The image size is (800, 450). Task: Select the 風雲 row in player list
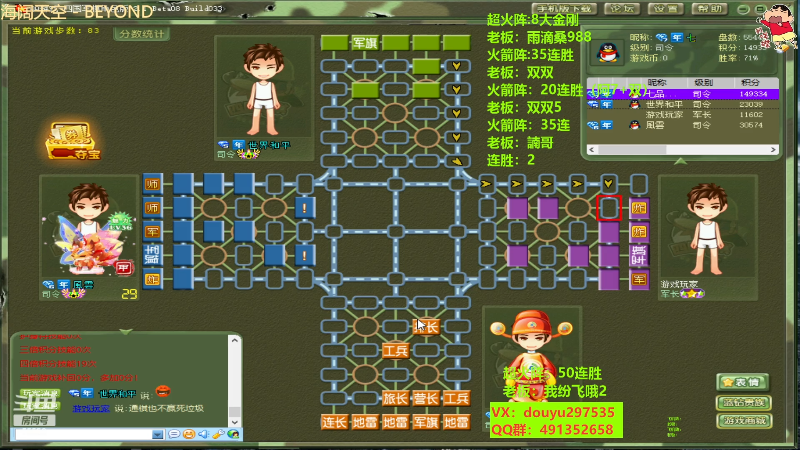683,125
